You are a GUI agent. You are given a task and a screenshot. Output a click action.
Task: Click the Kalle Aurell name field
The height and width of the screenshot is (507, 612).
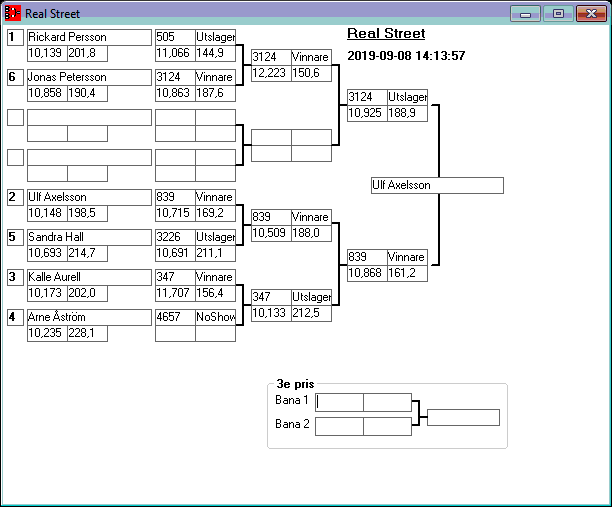(x=89, y=277)
